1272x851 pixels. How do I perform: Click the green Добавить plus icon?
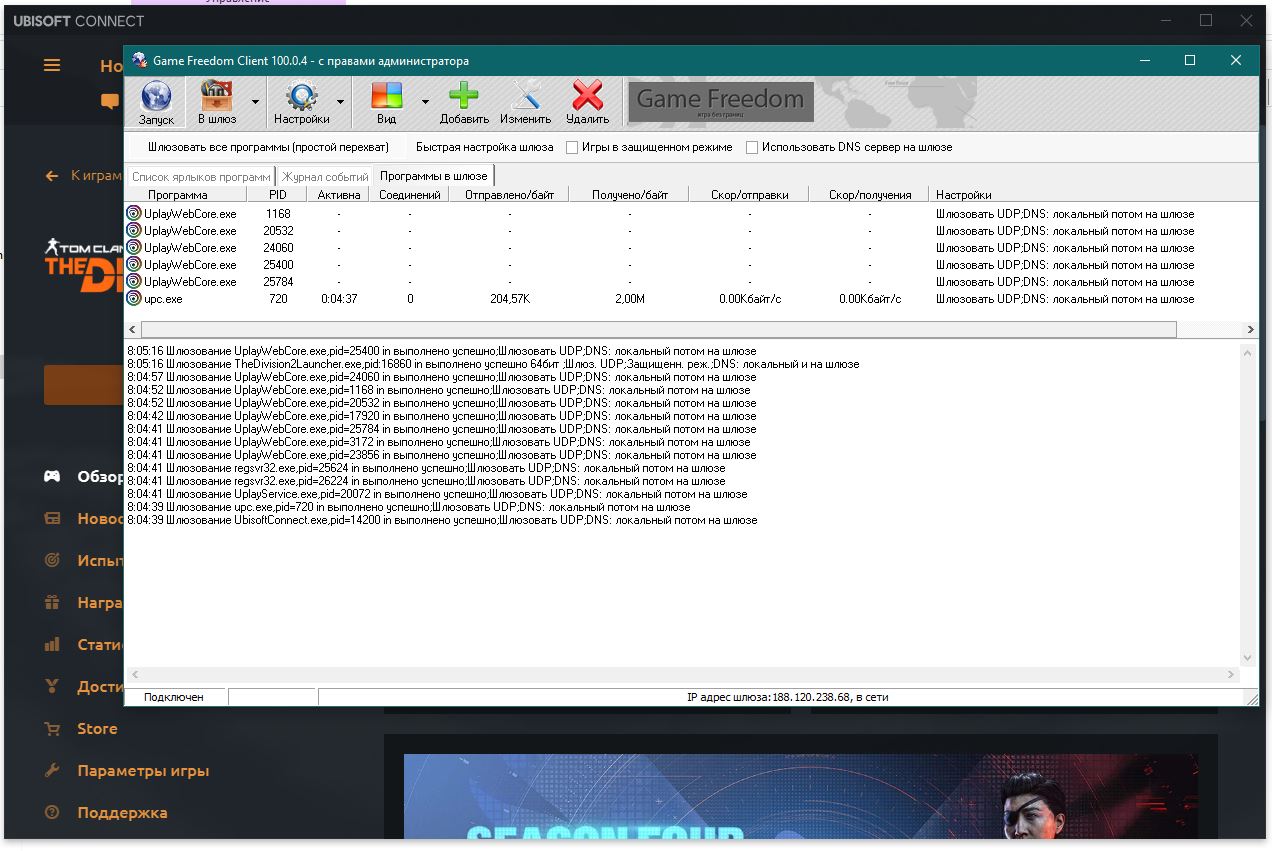(x=463, y=97)
